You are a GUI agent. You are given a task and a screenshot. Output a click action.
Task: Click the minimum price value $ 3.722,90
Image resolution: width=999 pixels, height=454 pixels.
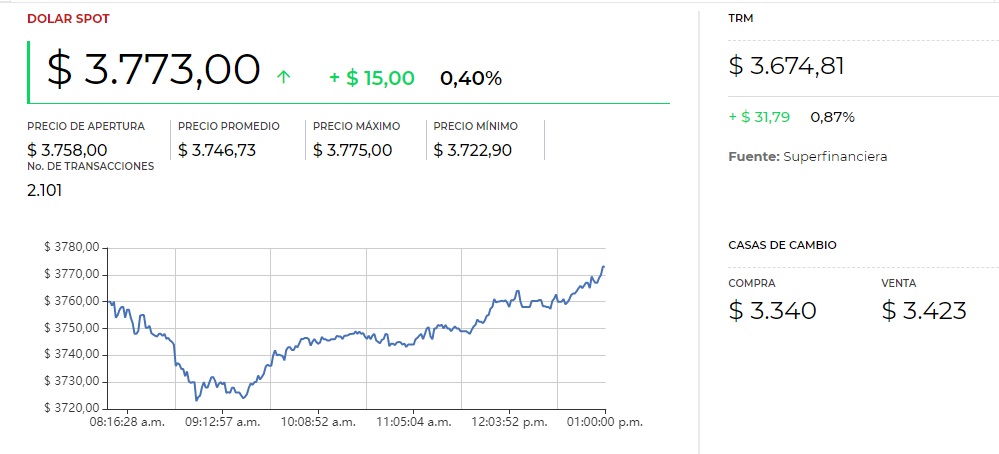(476, 150)
